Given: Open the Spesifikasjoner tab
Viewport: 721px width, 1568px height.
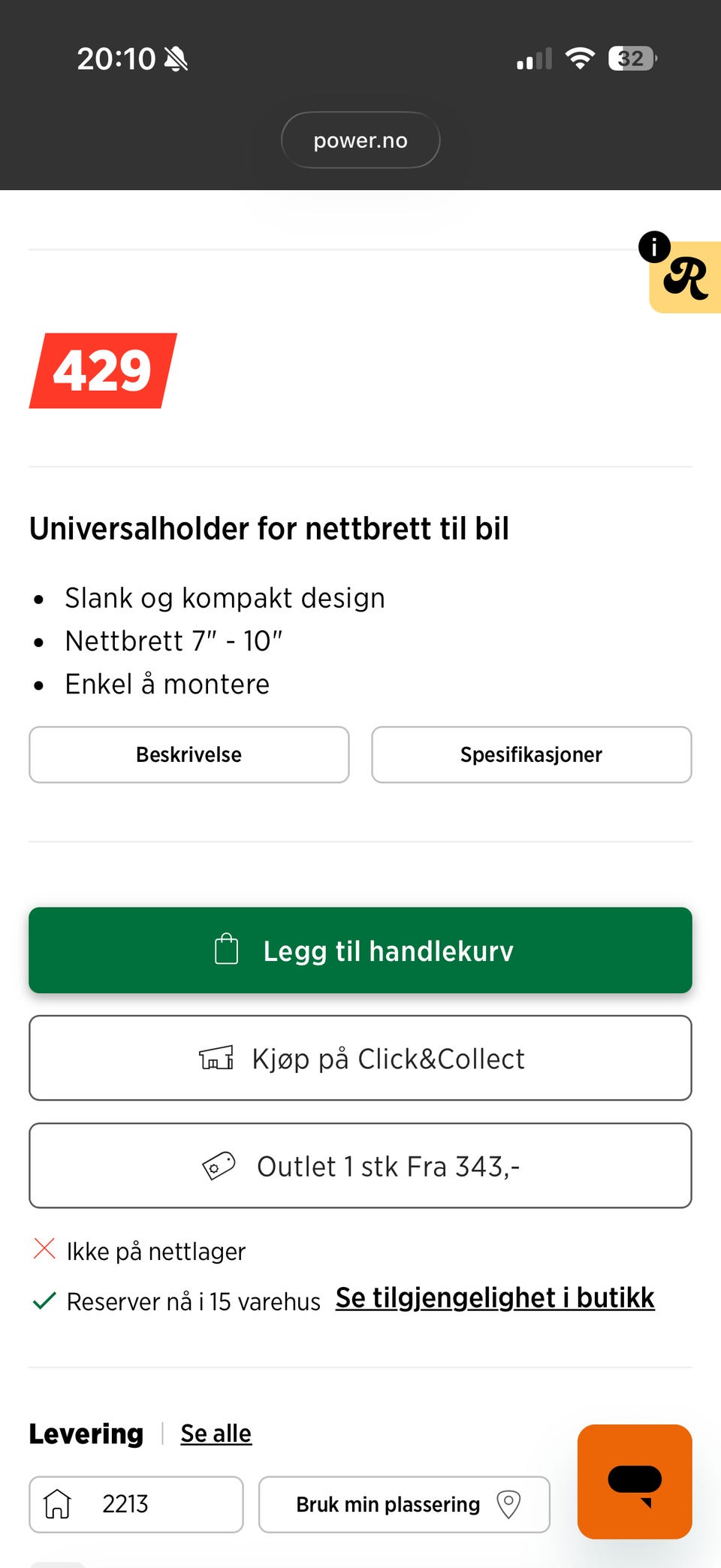Looking at the screenshot, I should tap(532, 754).
